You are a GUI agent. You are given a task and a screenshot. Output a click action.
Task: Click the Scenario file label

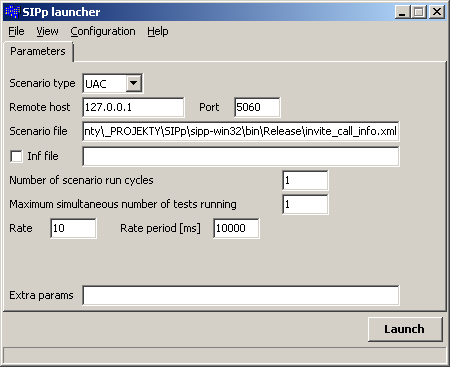coord(38,131)
